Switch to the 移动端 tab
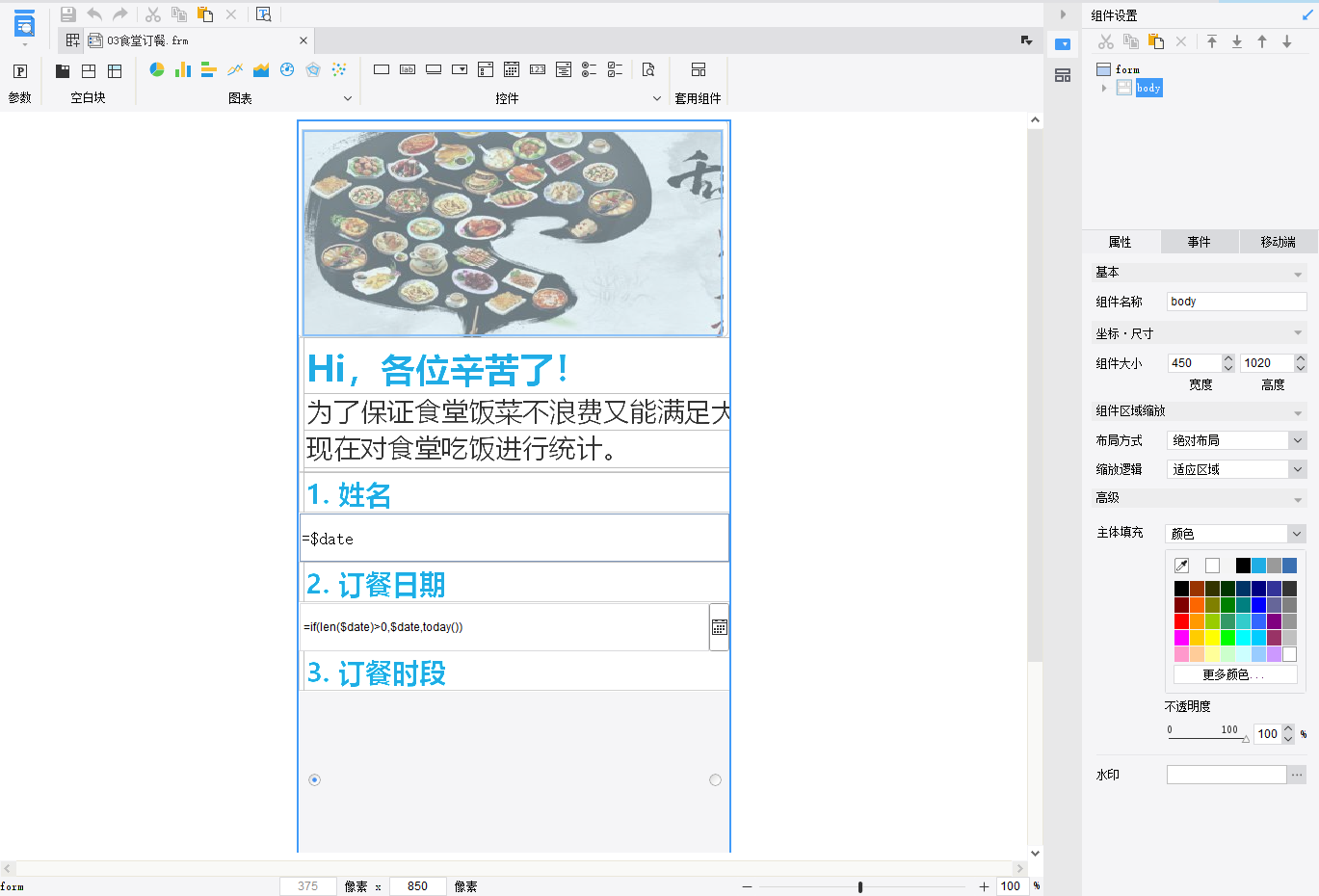Screen dimensions: 1319x896 coord(1279,242)
